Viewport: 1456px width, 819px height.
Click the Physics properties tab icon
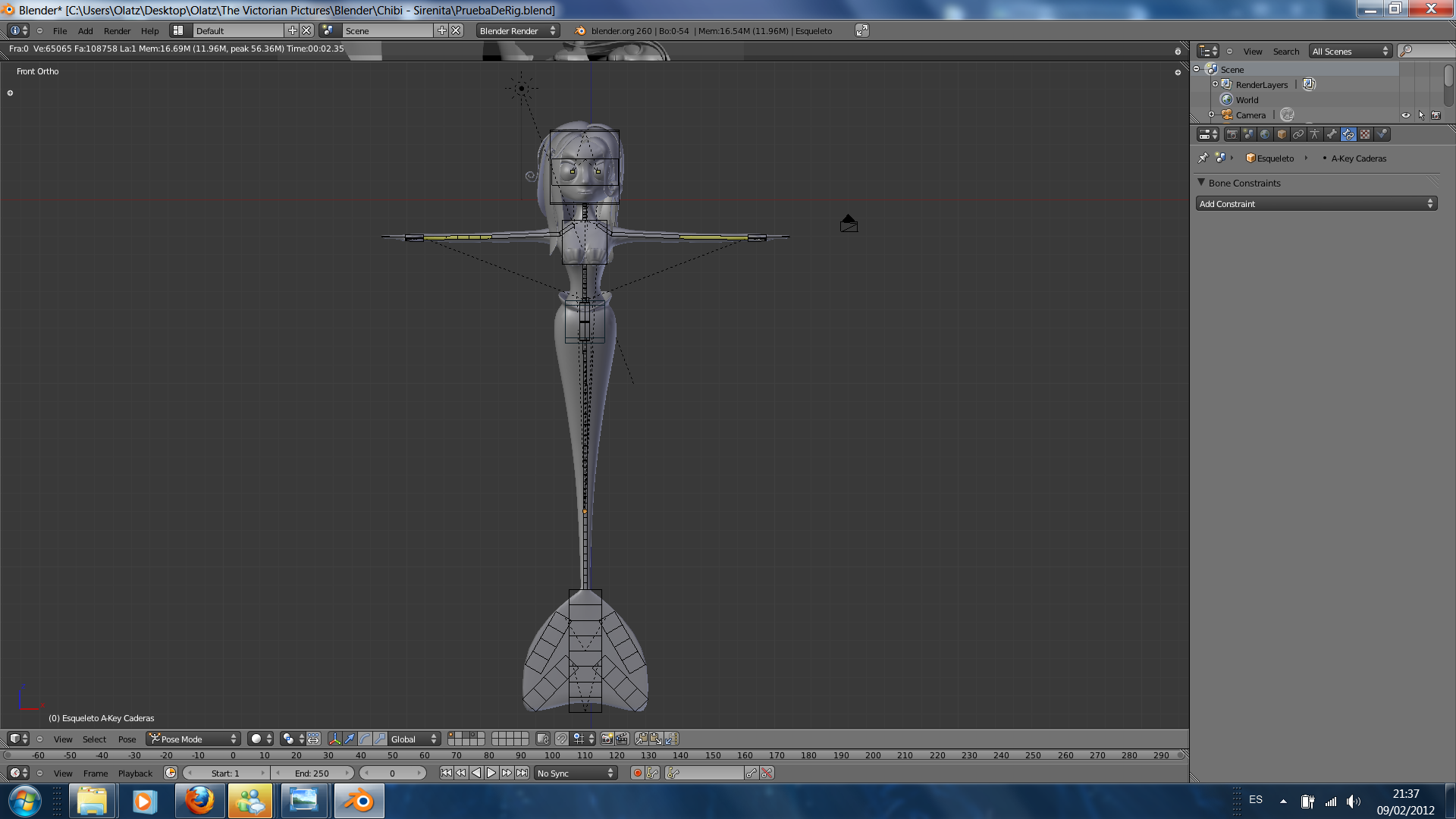[x=1382, y=134]
